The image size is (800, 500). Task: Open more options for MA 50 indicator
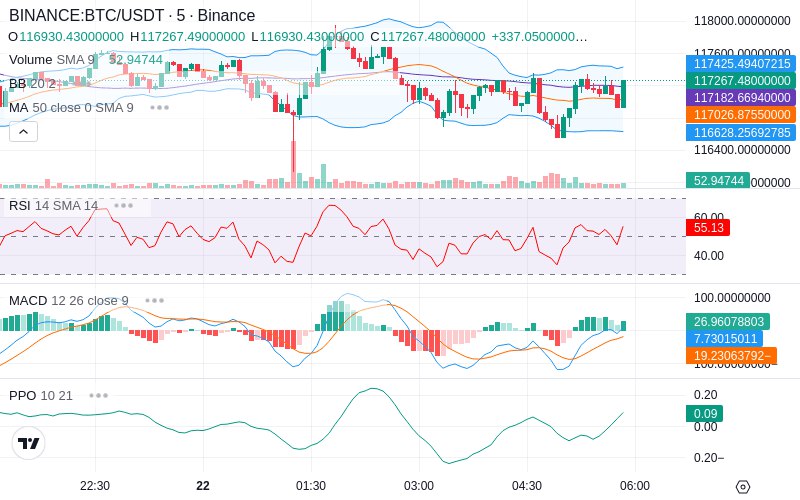pyautogui.click(x=159, y=108)
